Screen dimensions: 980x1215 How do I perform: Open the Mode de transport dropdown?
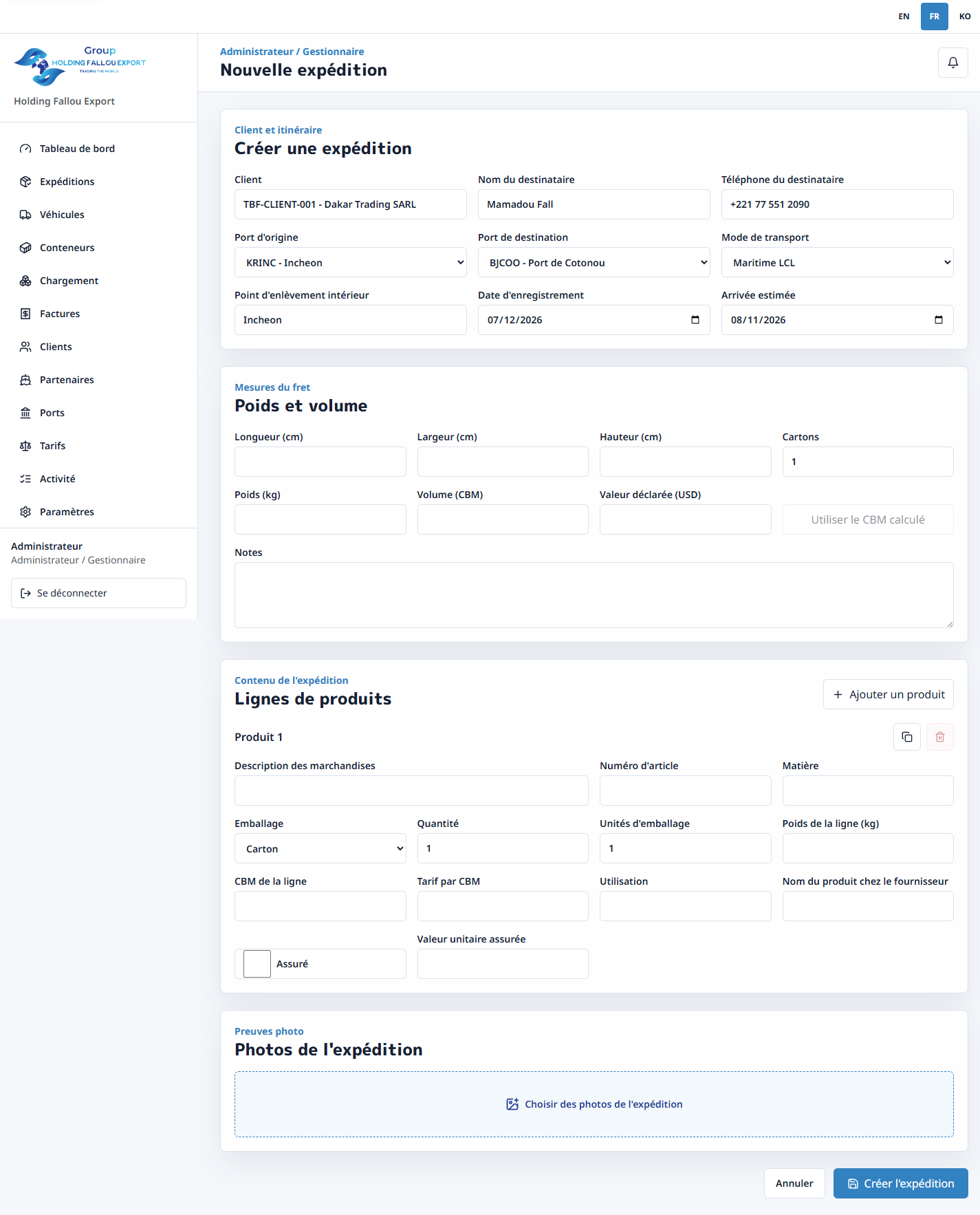[837, 262]
